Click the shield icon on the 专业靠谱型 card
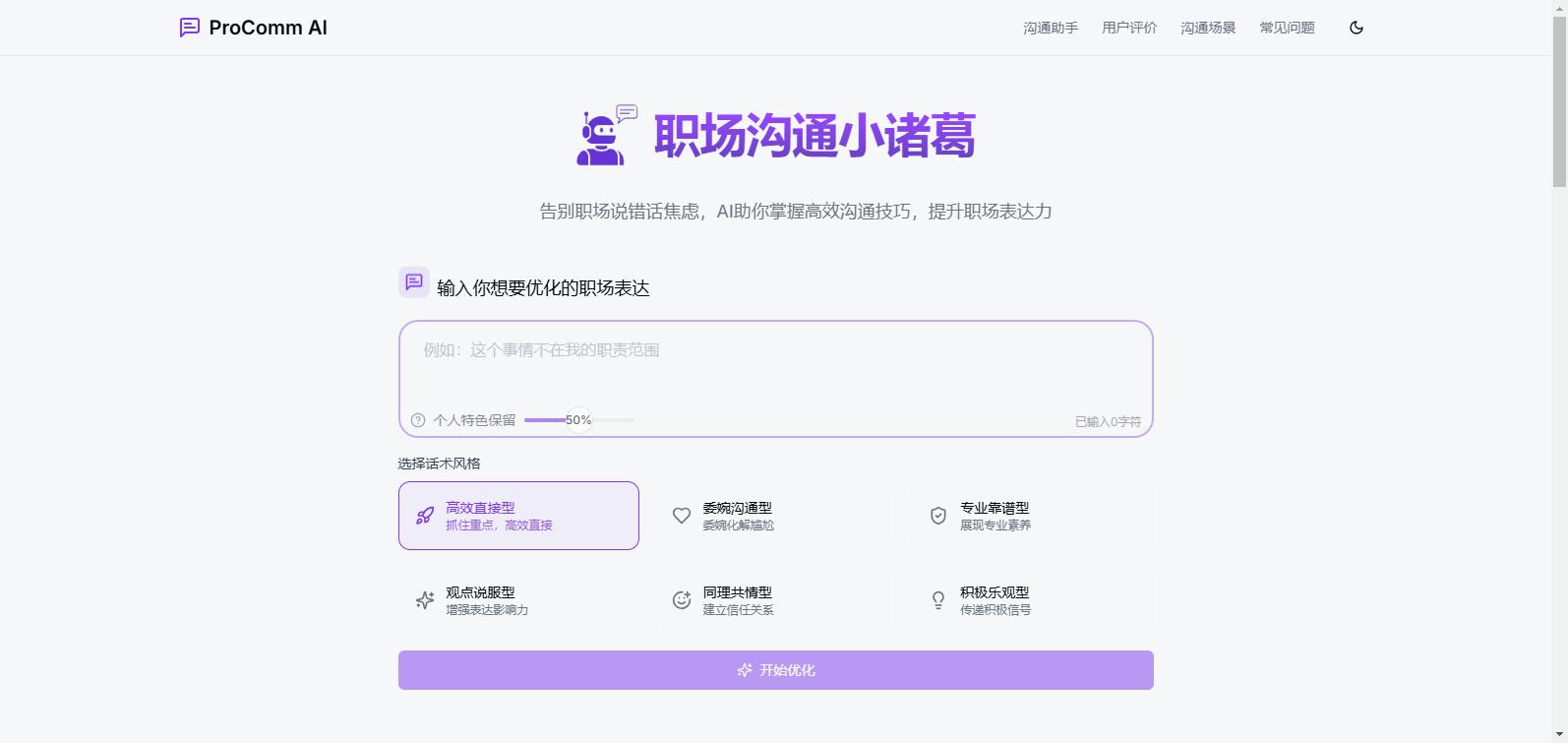This screenshot has height=743, width=1568. click(938, 516)
